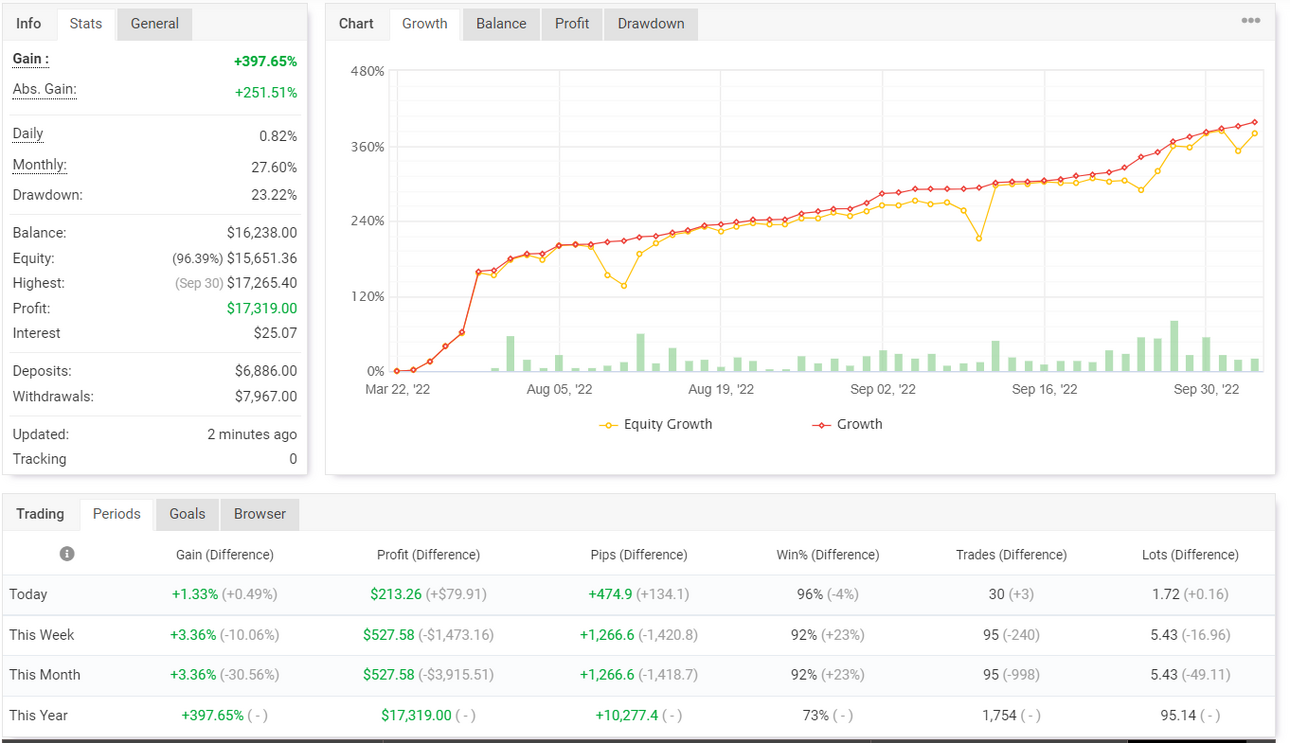Toggle the Equity Growth legend marker
Viewport: 1290px width, 743px height.
608,425
